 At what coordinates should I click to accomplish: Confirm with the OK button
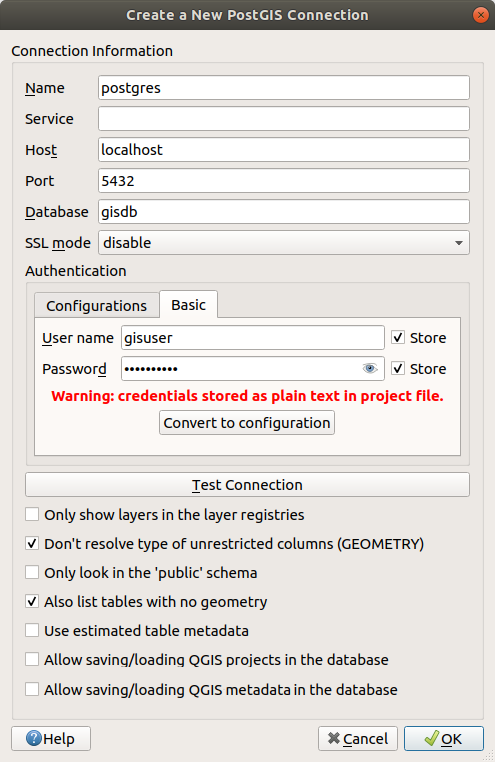444,738
